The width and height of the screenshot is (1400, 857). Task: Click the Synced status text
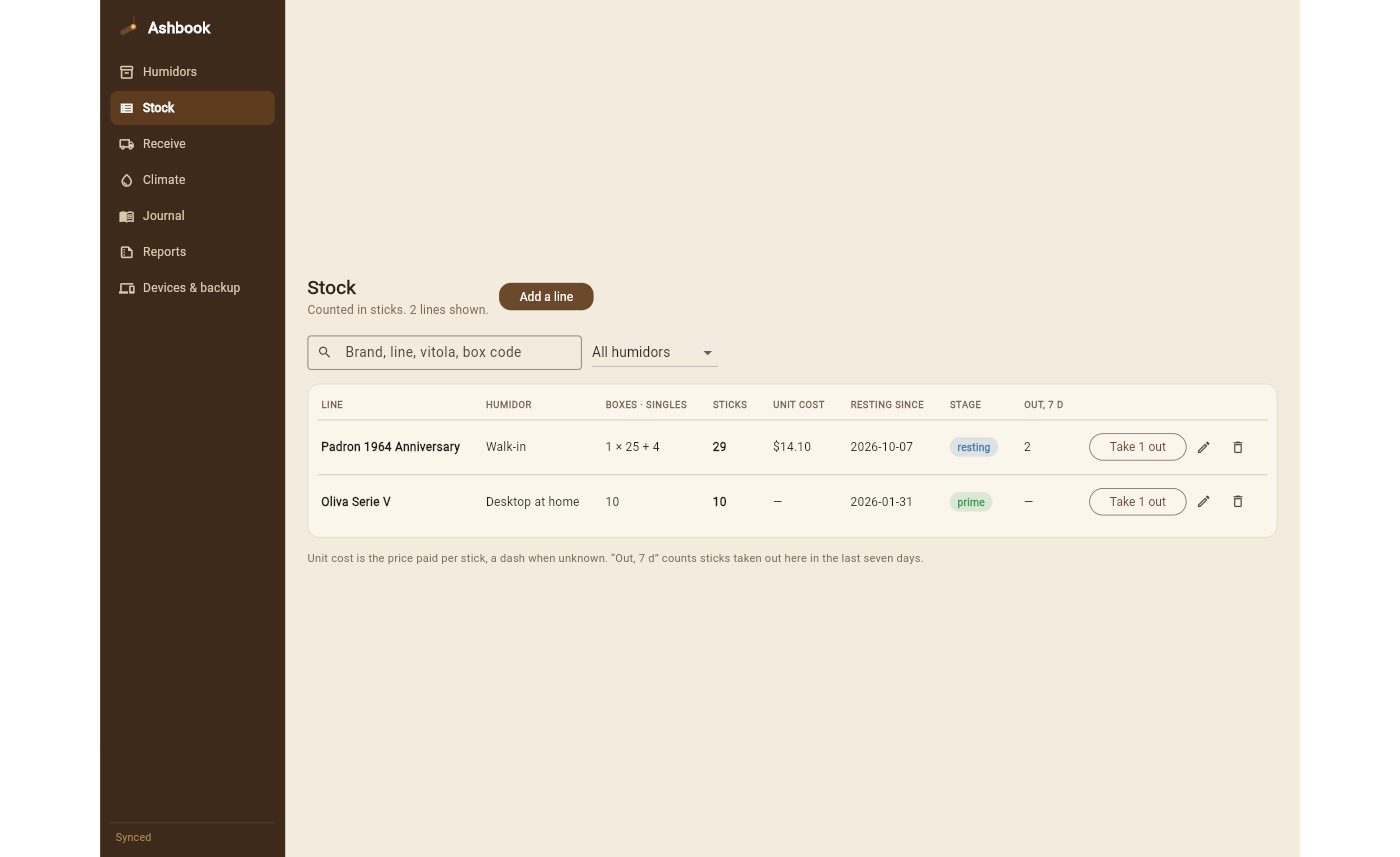tap(133, 838)
